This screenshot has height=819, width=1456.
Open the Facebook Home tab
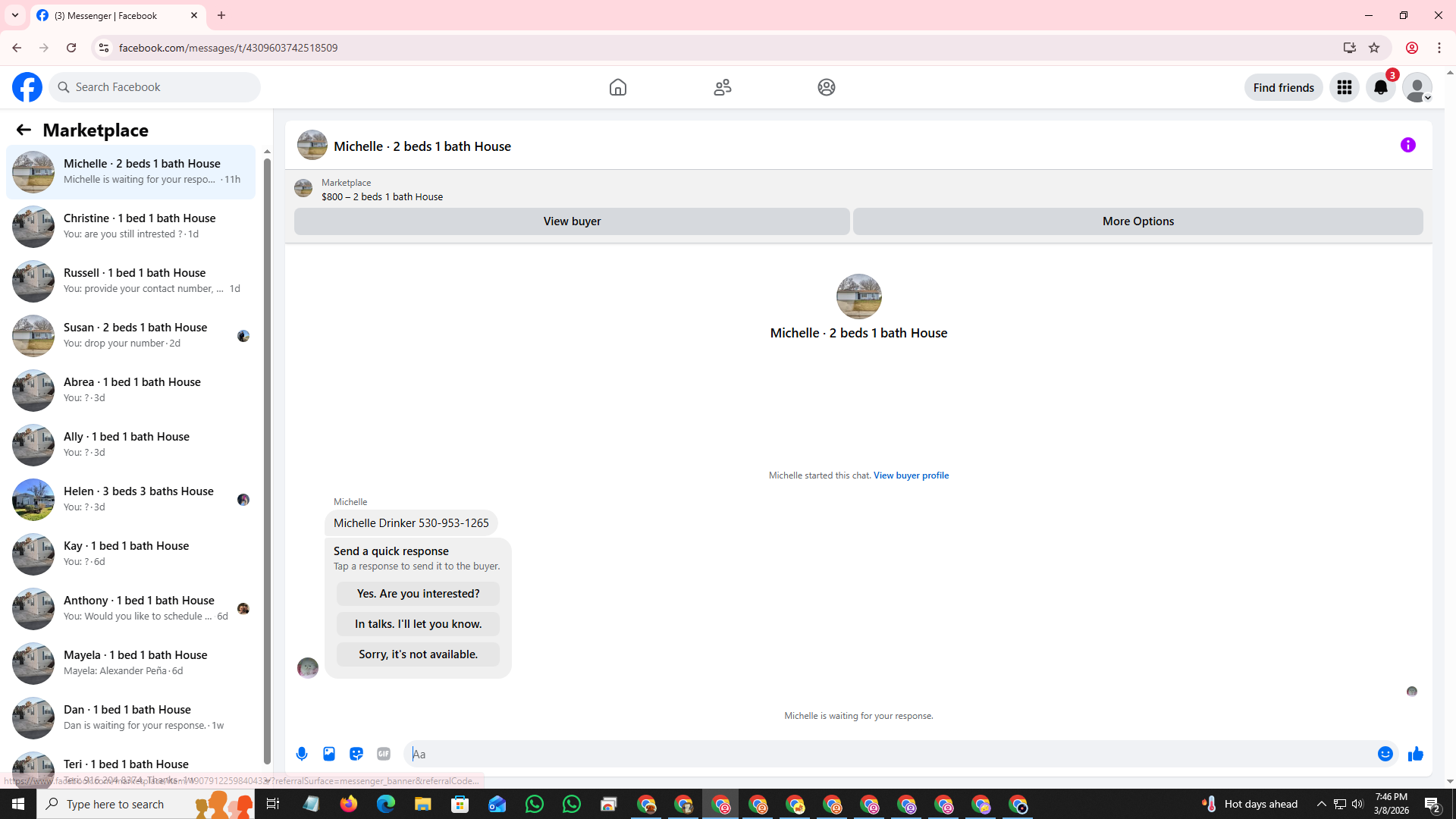coord(617,87)
